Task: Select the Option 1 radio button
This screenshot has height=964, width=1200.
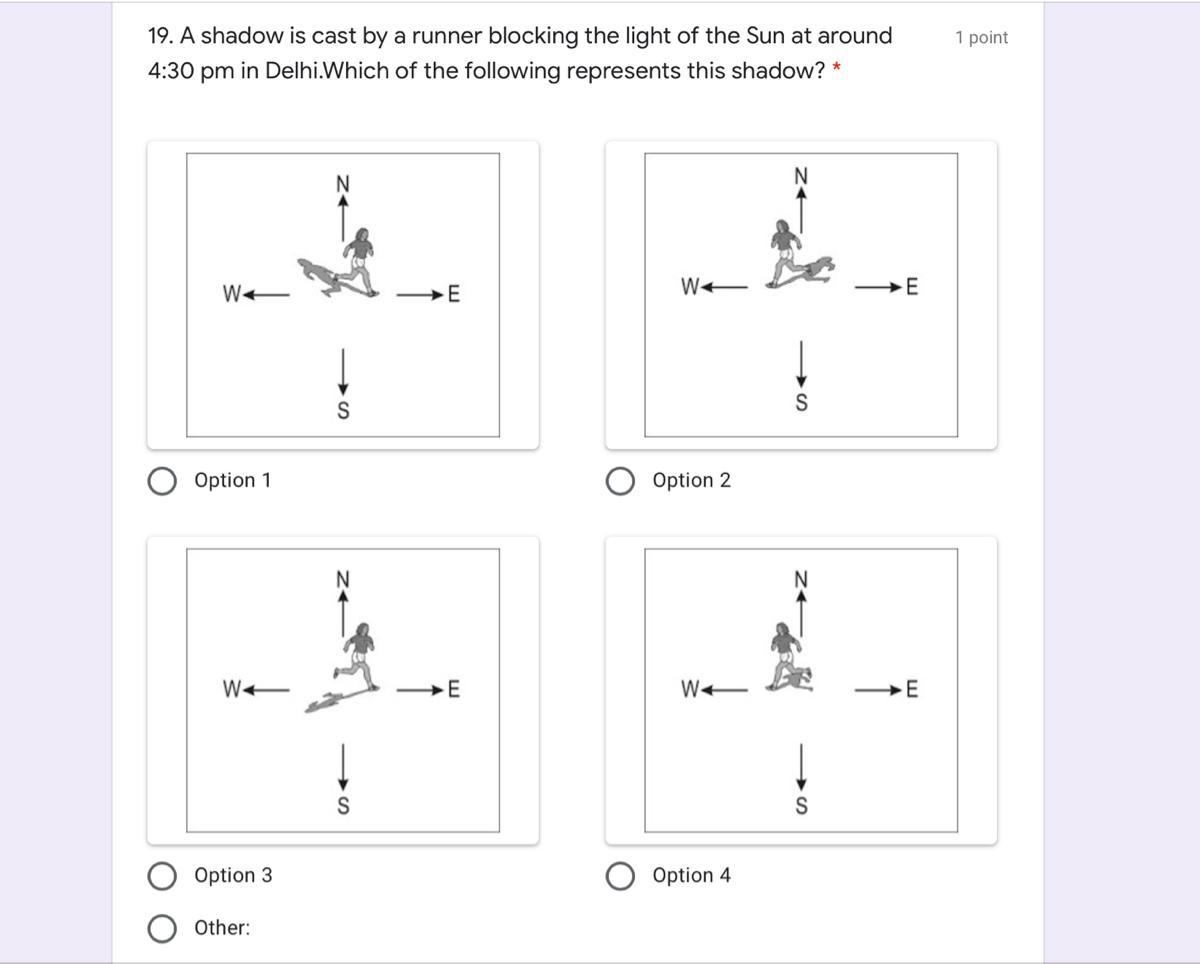Action: (x=160, y=482)
